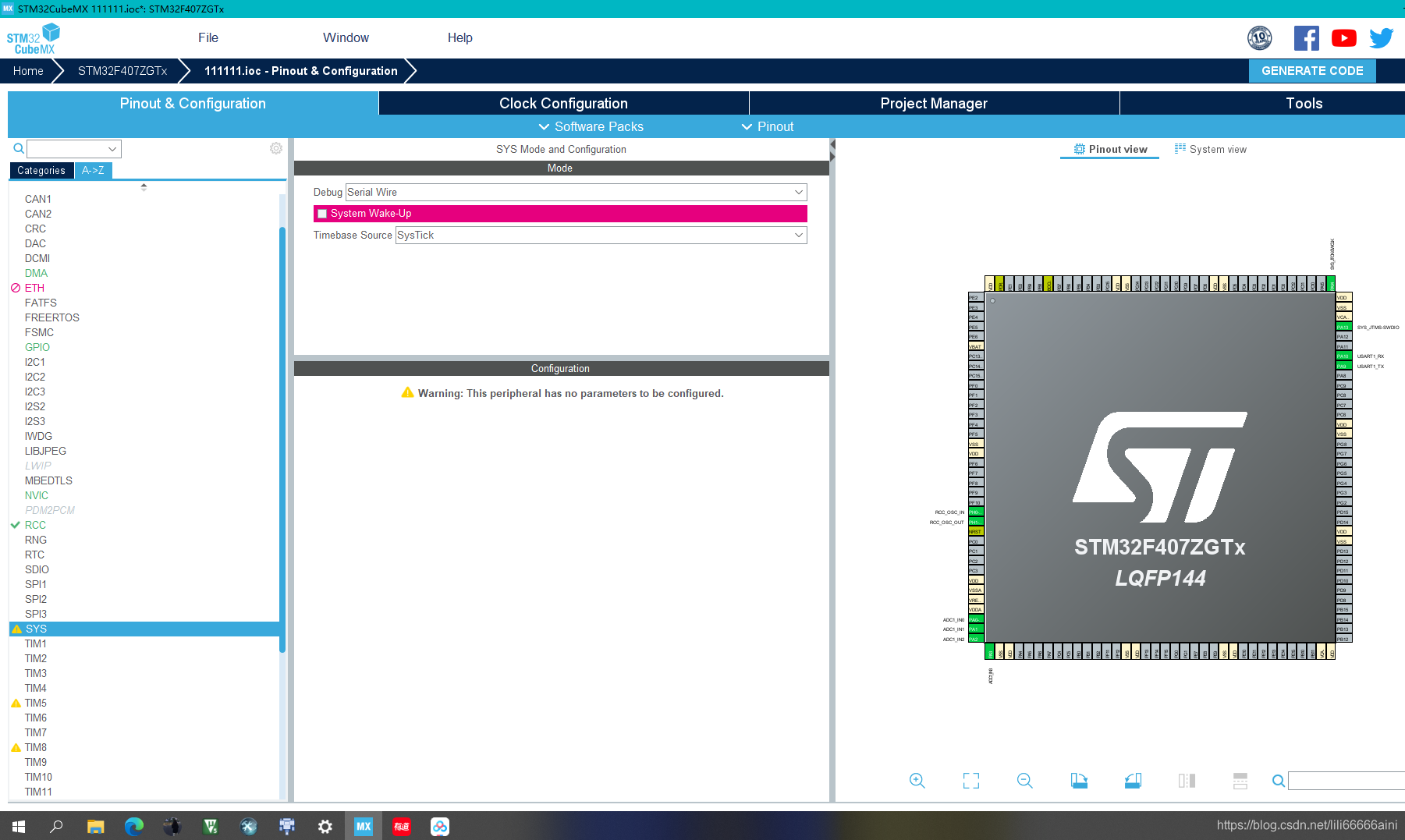Click the zoom out pinout icon

click(1025, 781)
